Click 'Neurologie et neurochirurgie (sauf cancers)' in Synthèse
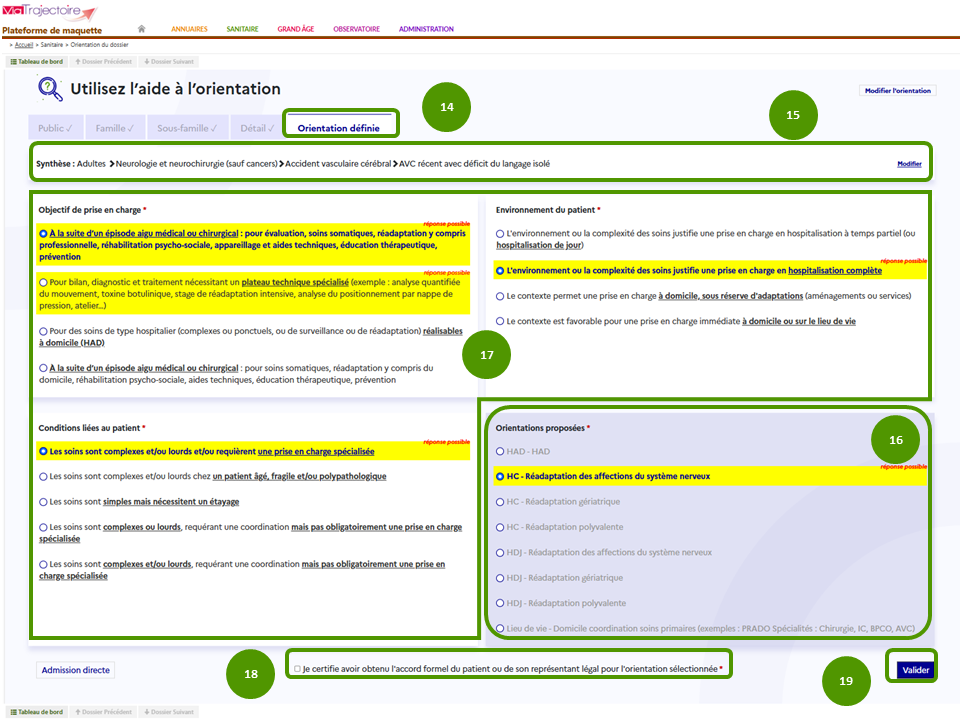The image size is (960, 720). tap(197, 163)
